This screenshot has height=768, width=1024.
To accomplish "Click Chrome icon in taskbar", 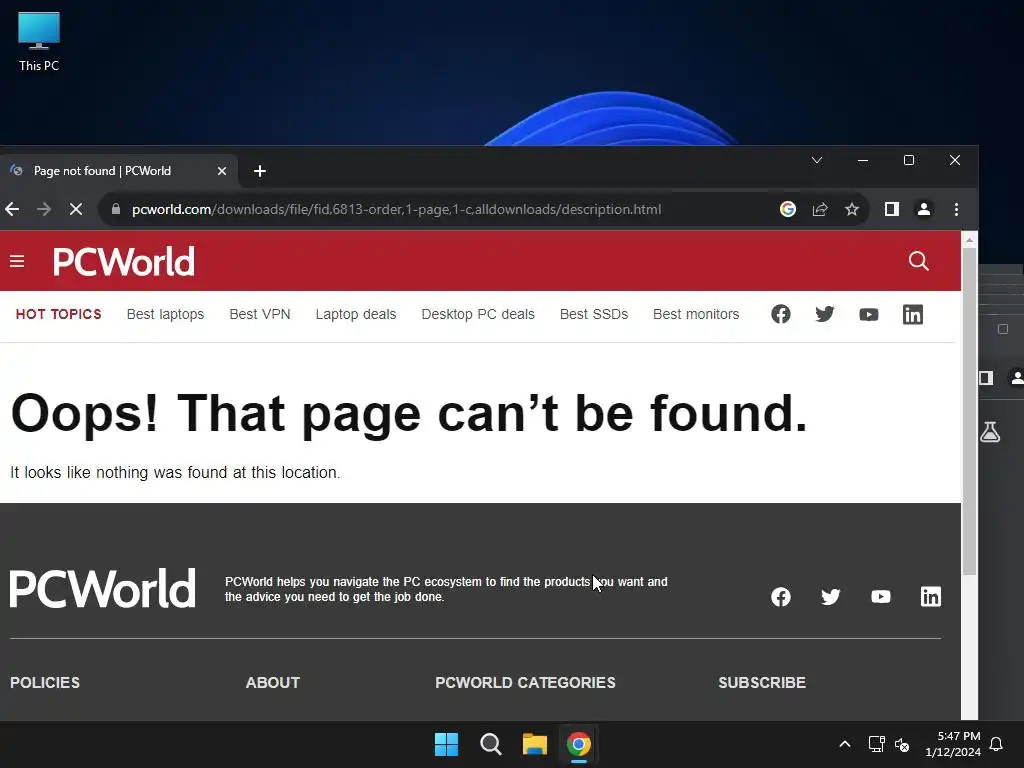I will click(x=579, y=744).
